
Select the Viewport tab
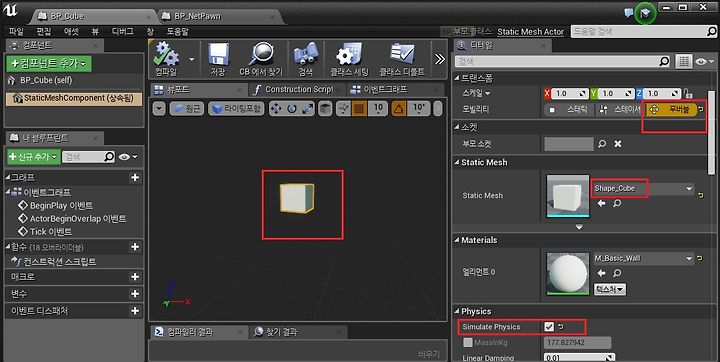[178, 90]
